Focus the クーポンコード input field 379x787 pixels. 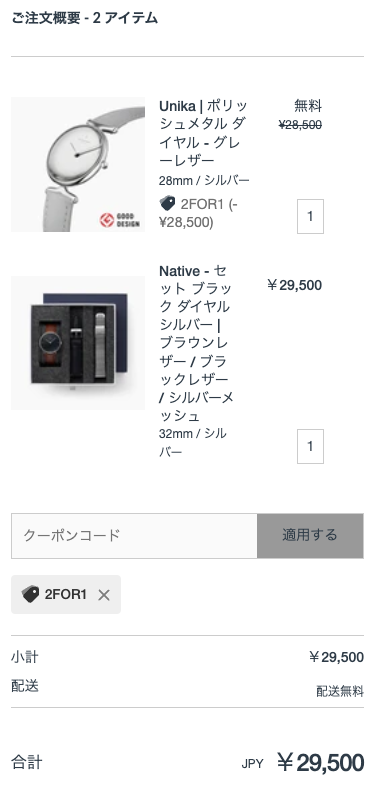click(135, 536)
